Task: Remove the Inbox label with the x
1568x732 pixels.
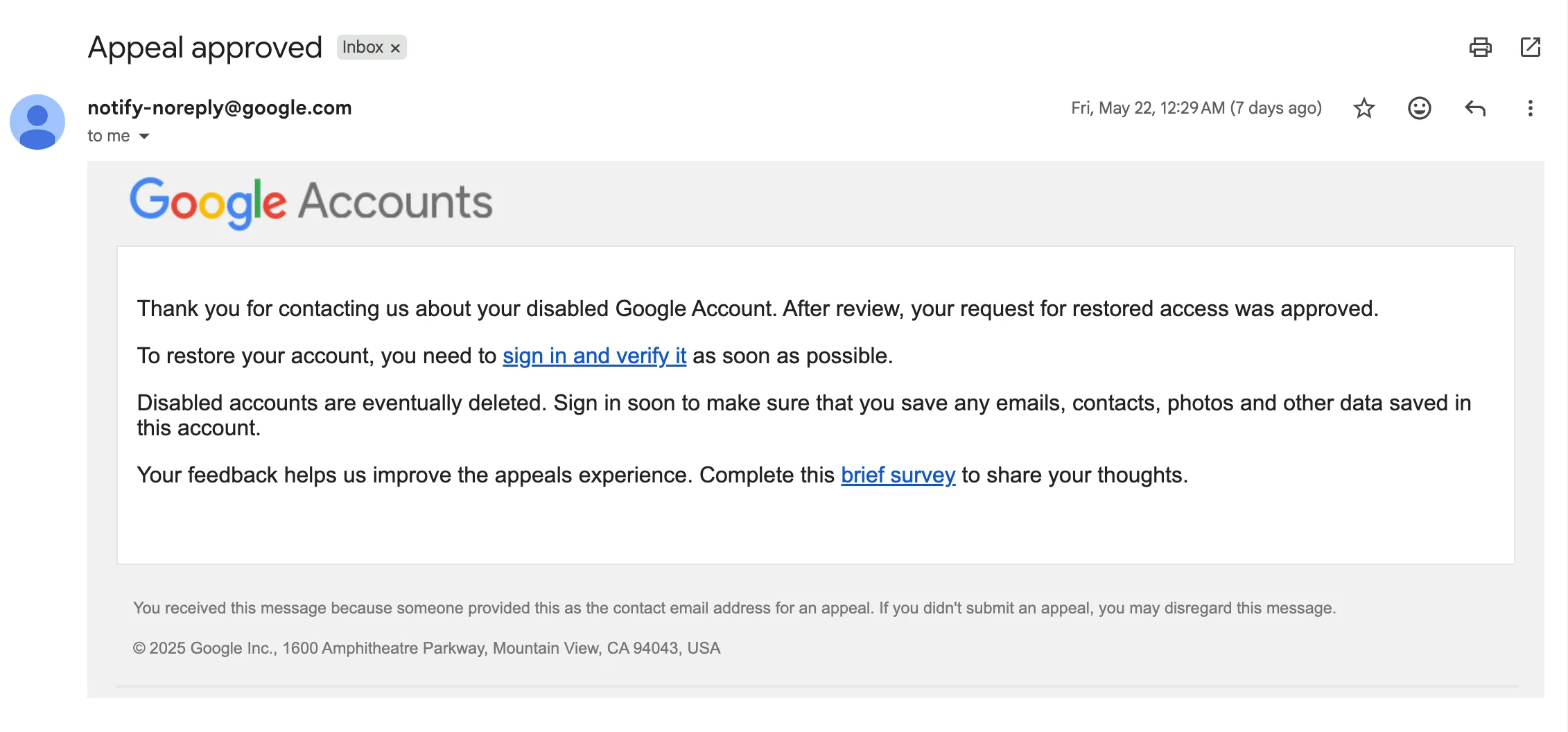Action: point(395,48)
